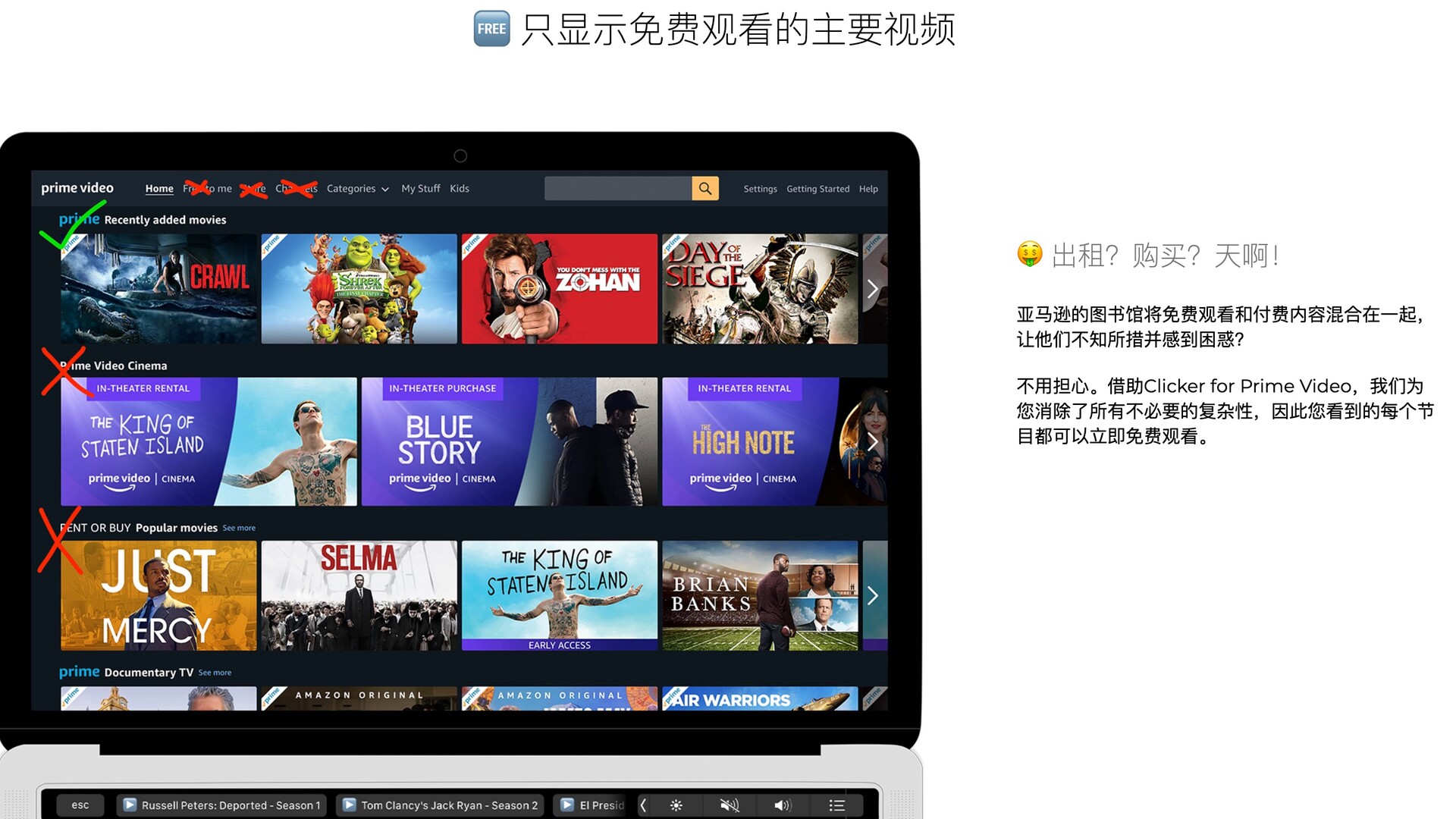Click the Help text button
The height and width of the screenshot is (819, 1456).
click(x=867, y=189)
